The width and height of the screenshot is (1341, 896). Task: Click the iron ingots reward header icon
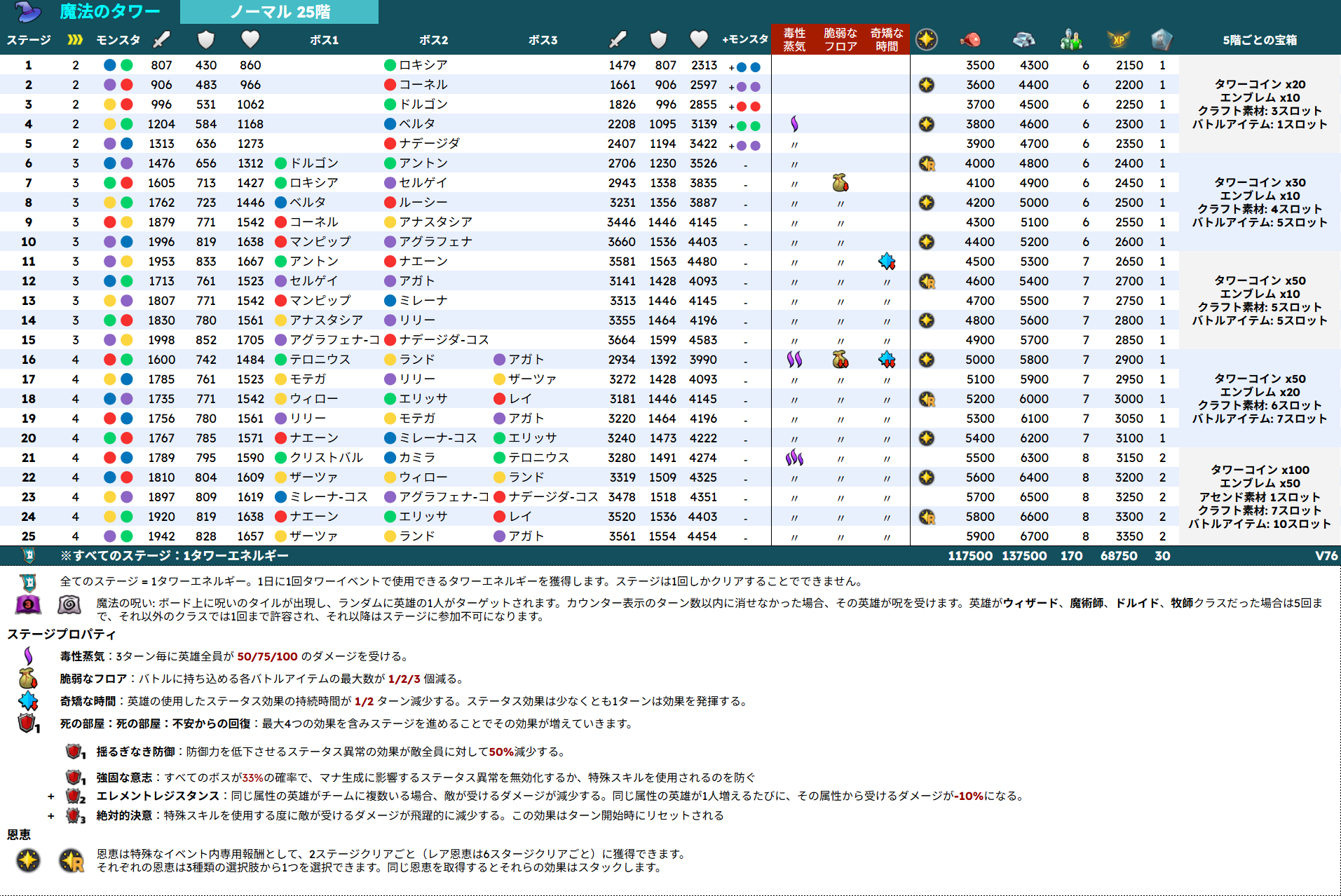(1024, 40)
